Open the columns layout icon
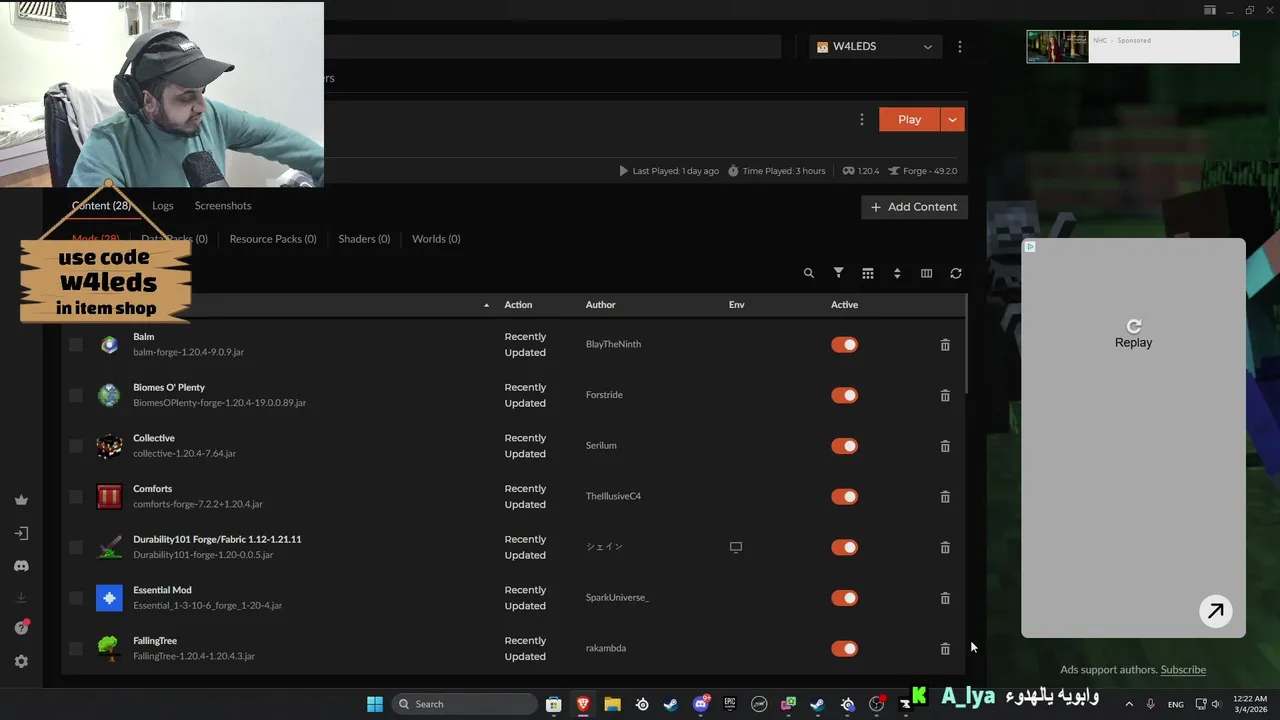The image size is (1280, 720). pyautogui.click(x=926, y=273)
